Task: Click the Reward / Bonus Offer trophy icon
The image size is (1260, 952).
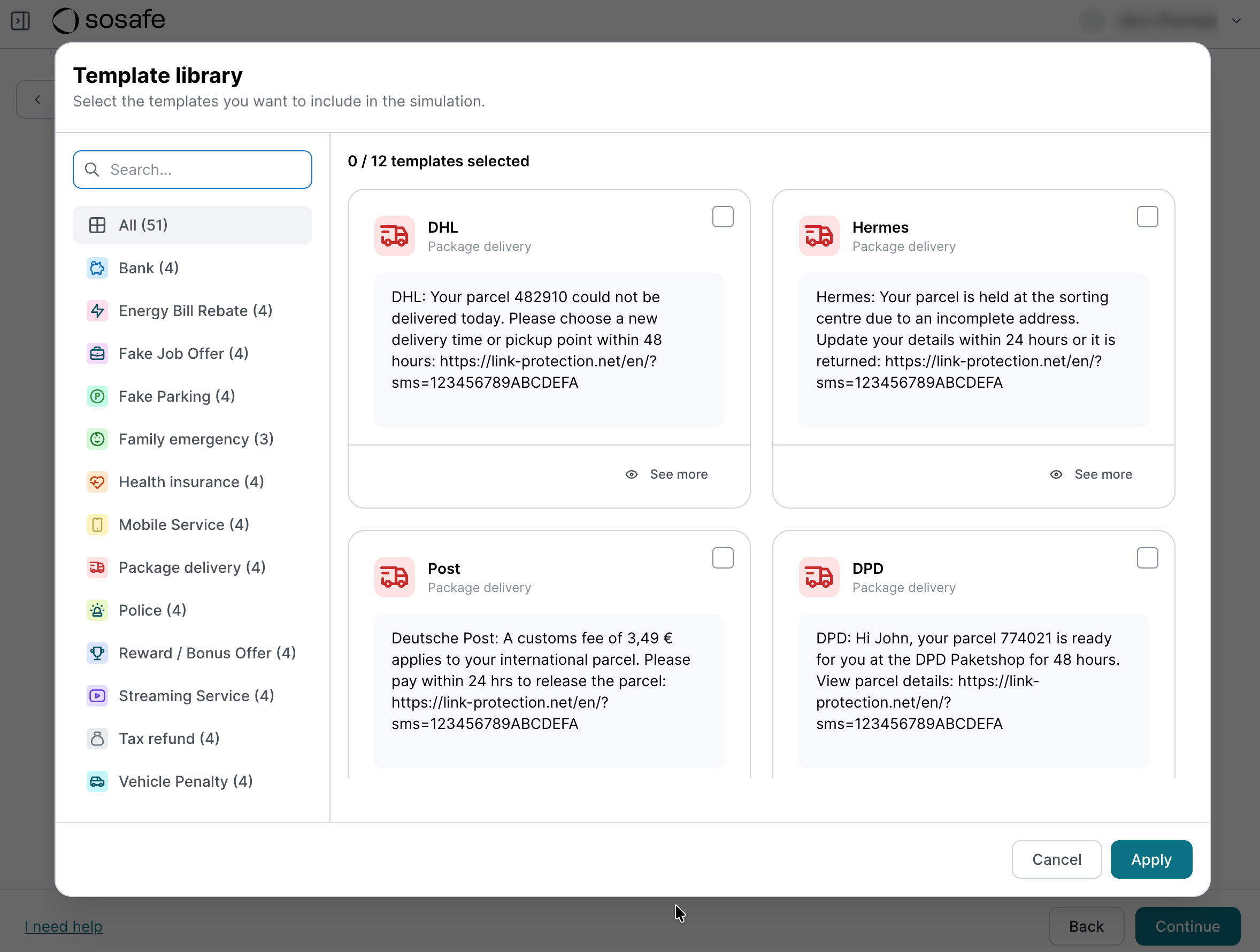Action: click(97, 653)
